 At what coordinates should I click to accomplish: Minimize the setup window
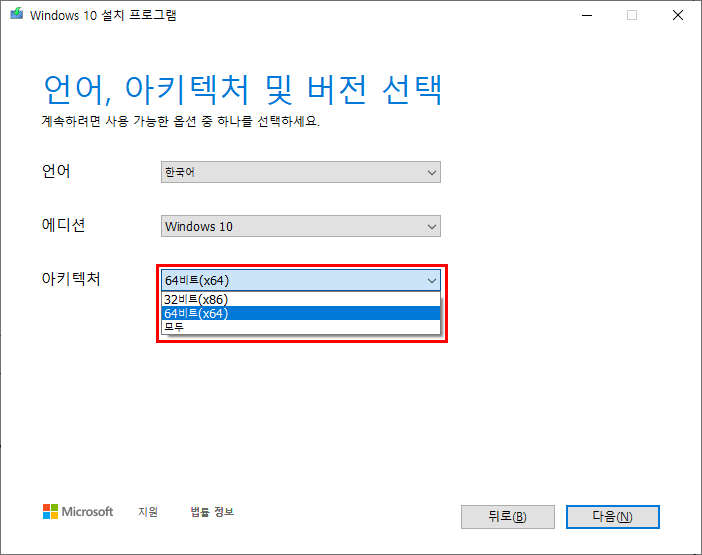coord(587,15)
